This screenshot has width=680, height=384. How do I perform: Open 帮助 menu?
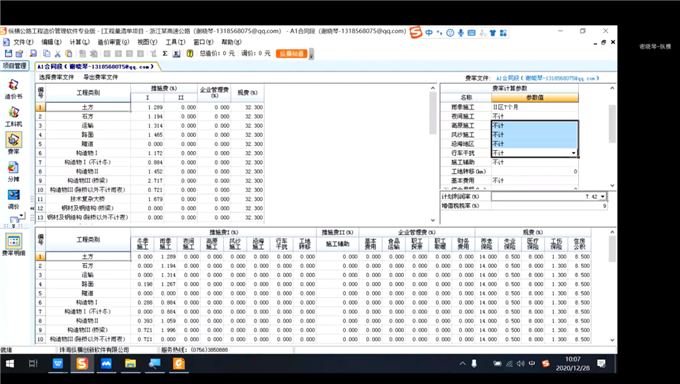point(231,42)
